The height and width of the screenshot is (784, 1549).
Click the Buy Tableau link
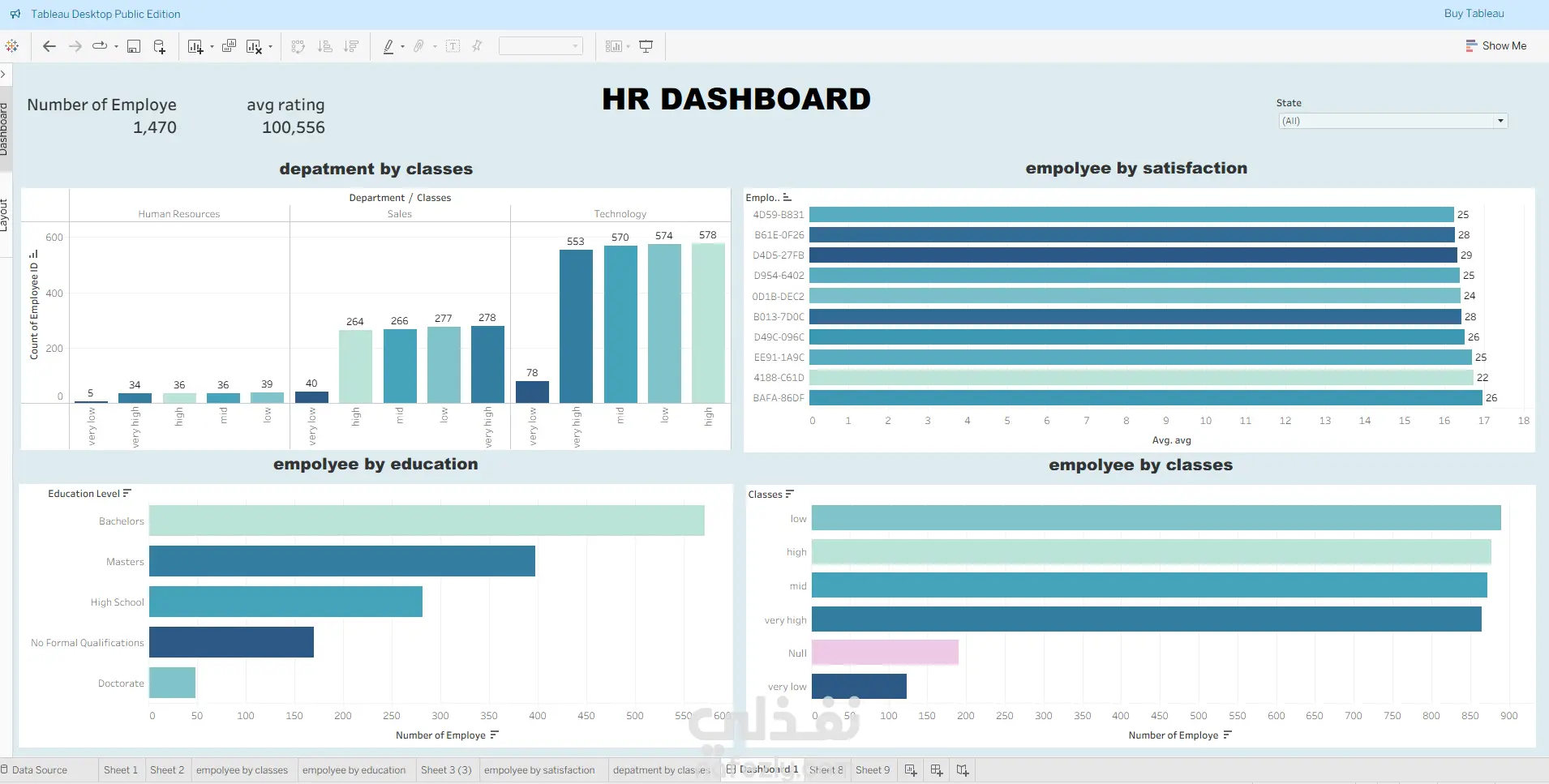(1474, 14)
